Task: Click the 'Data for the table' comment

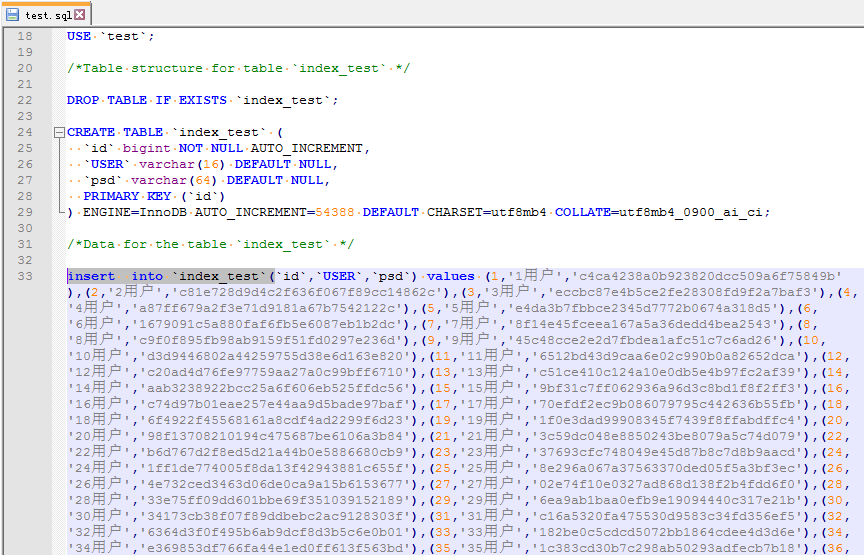Action: click(210, 244)
